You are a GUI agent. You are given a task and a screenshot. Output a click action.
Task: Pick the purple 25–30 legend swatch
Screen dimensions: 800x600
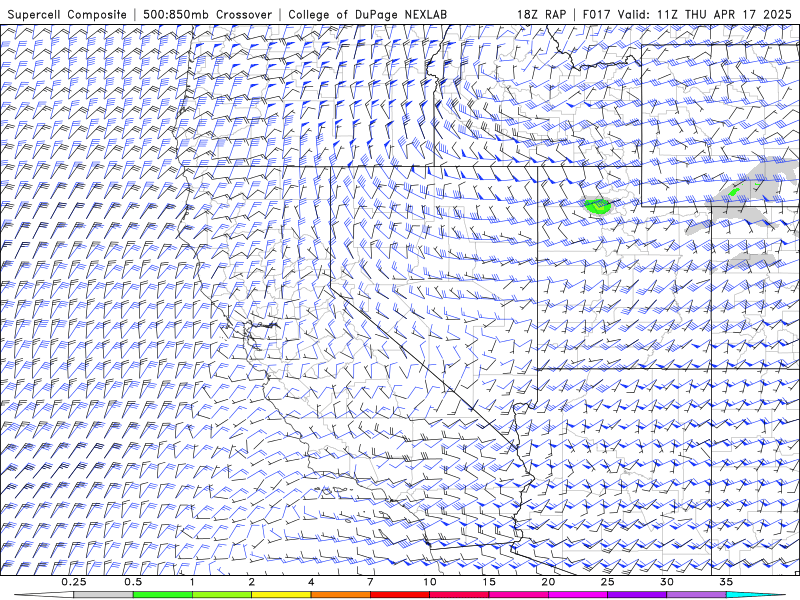coord(637,595)
